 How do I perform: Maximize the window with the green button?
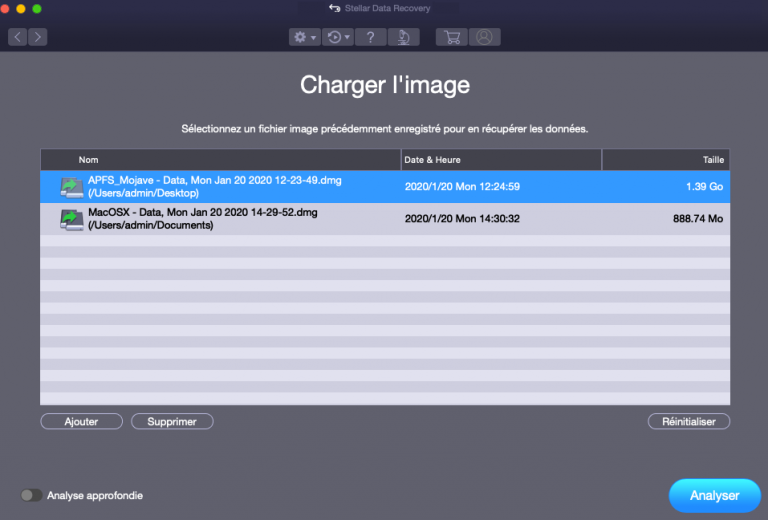coord(37,9)
